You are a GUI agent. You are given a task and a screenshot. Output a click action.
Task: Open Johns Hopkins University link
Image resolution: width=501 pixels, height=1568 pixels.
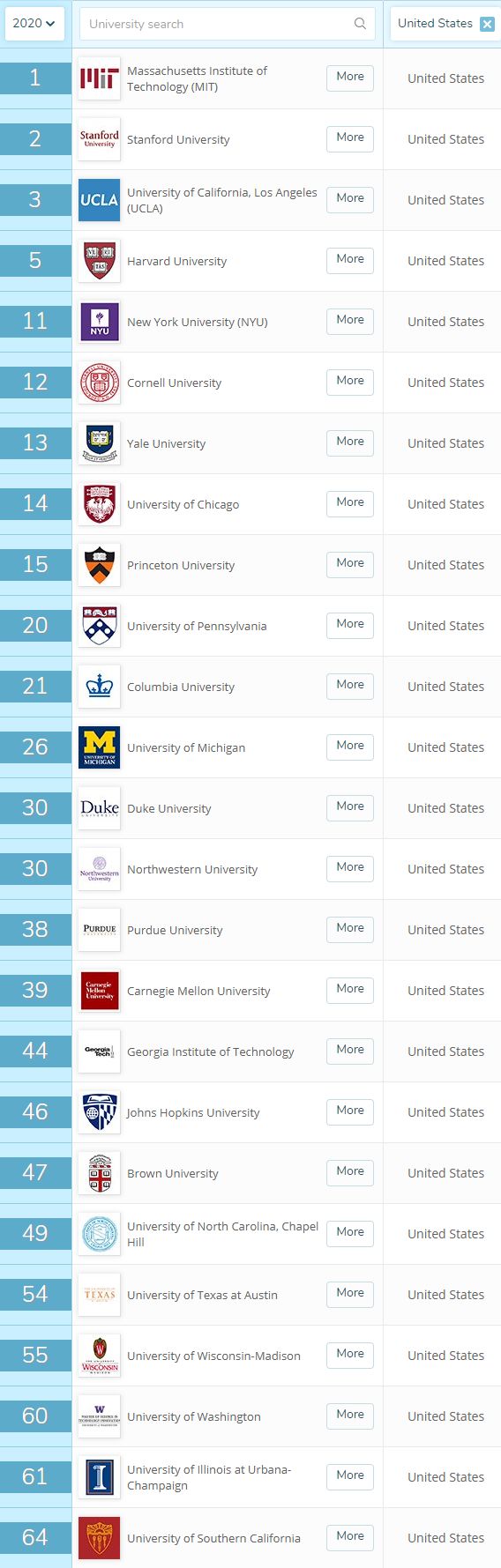click(193, 1113)
